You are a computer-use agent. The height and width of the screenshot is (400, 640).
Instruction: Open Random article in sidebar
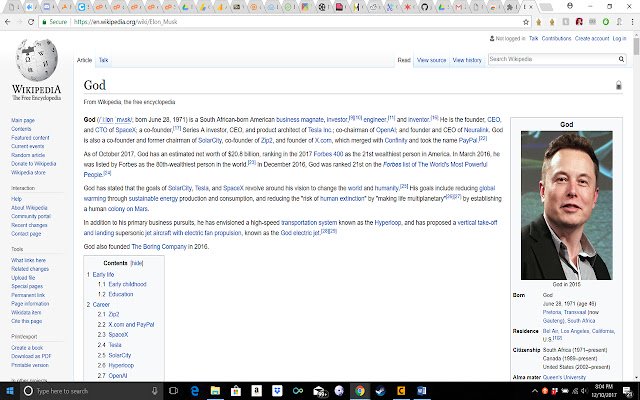[28, 155]
